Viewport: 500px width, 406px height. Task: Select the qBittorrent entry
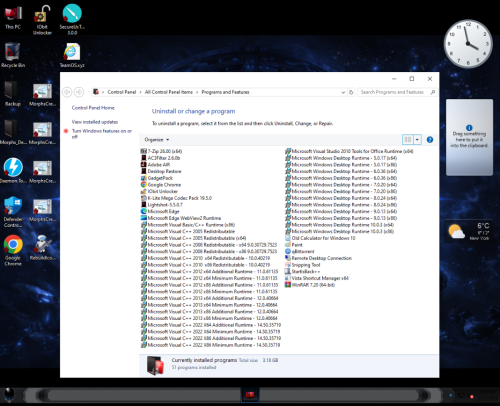[x=300, y=251]
